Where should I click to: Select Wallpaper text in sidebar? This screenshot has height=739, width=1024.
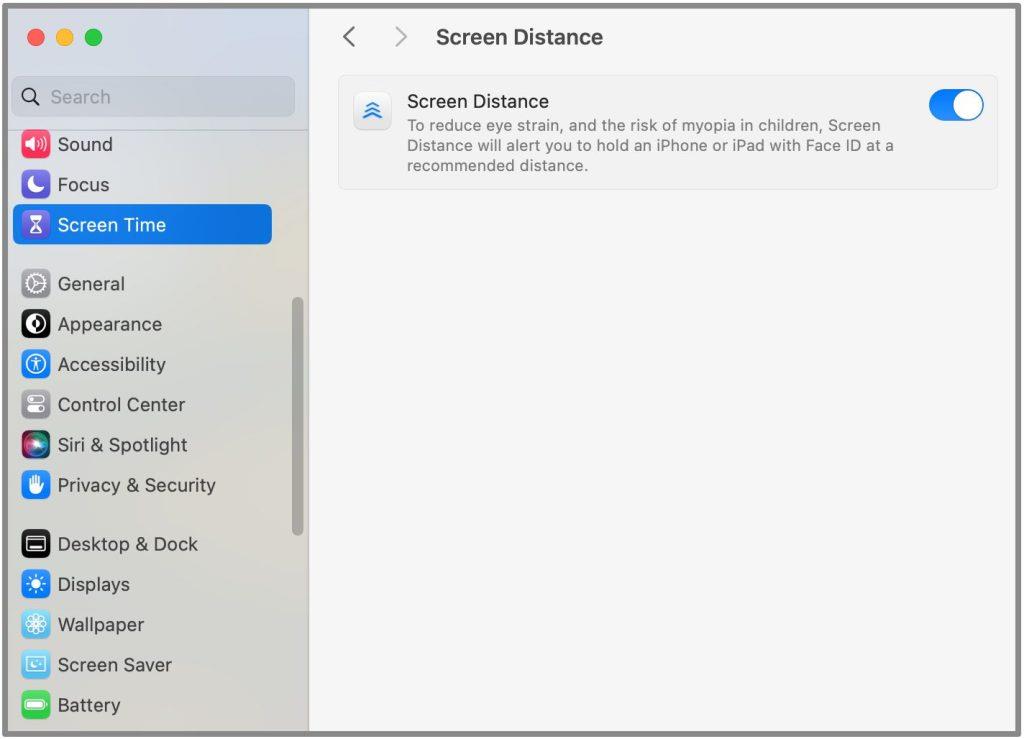(x=101, y=625)
